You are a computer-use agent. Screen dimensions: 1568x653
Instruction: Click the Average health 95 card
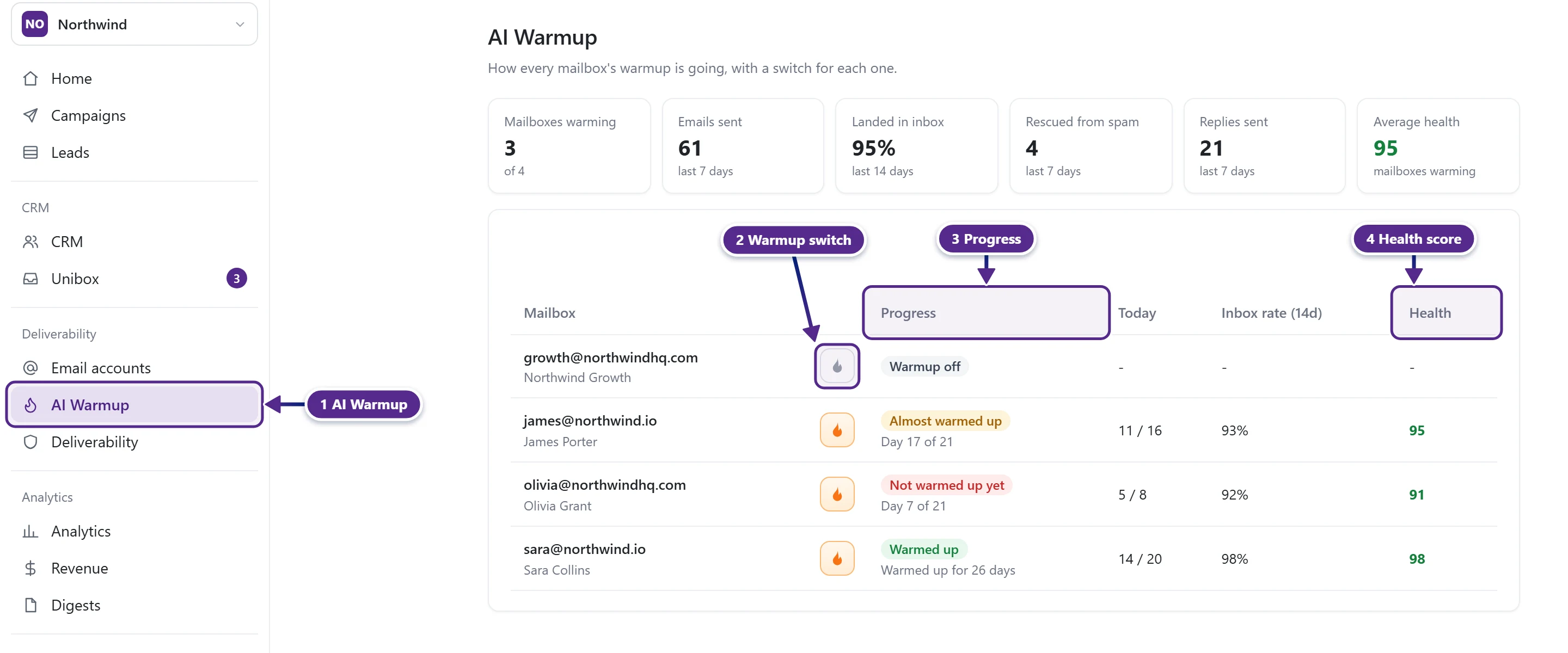[1438, 146]
